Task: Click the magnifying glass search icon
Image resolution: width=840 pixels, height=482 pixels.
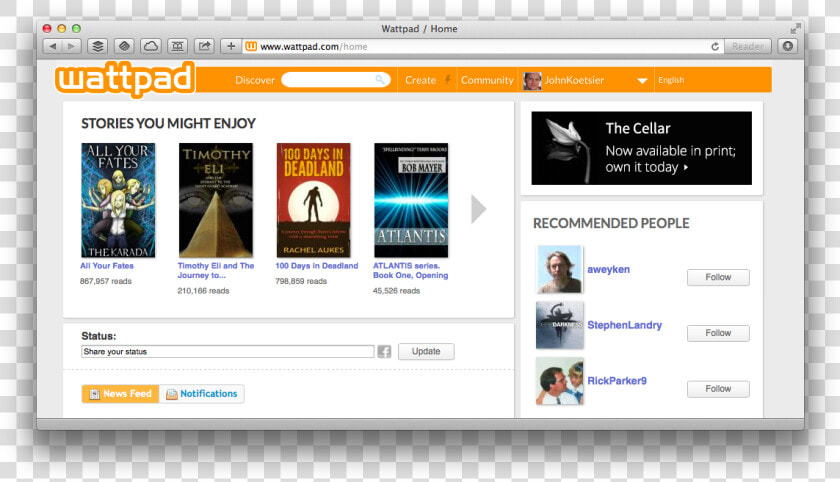Action: 380,80
